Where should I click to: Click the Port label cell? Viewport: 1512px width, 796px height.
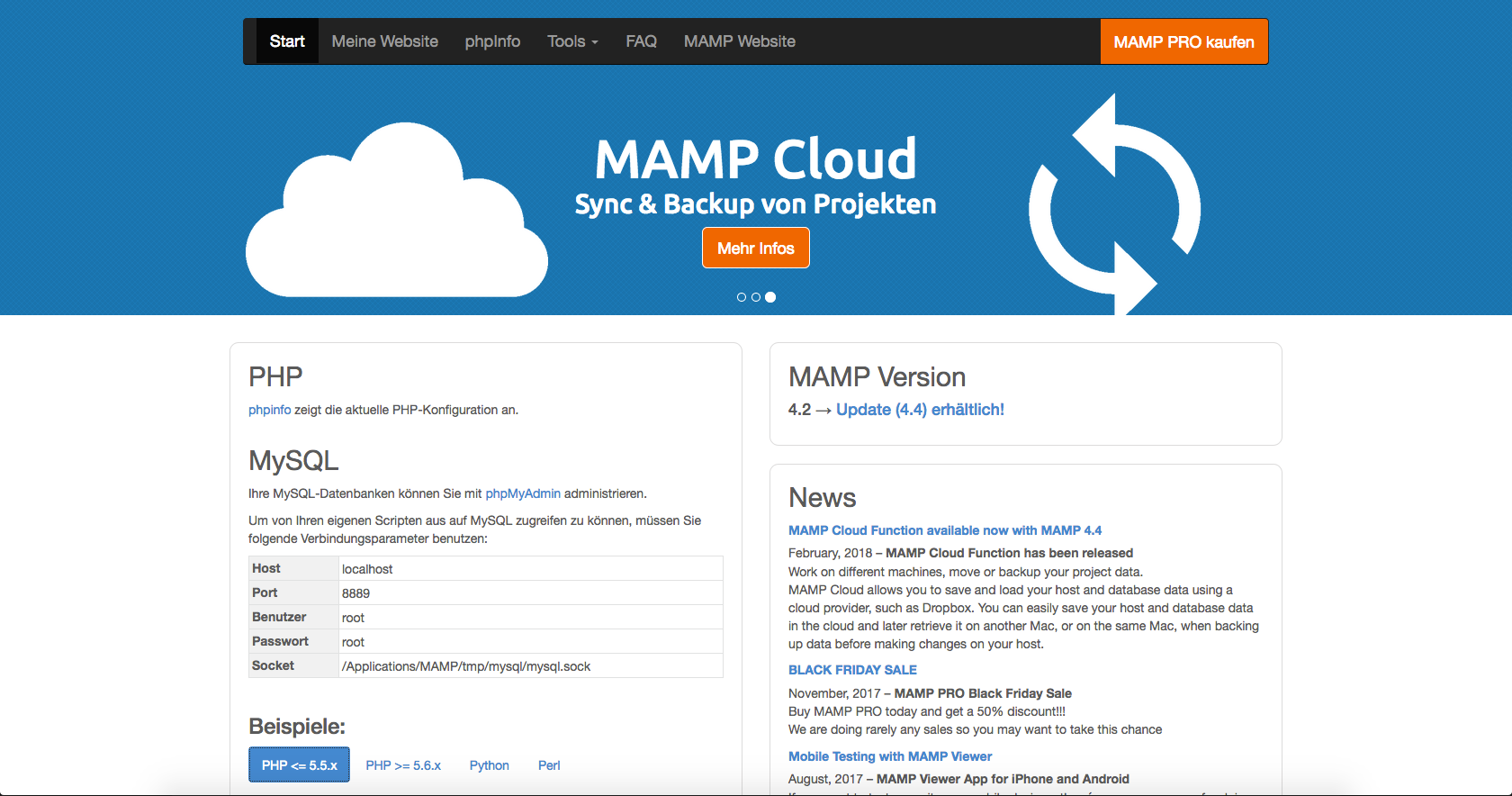pos(293,592)
